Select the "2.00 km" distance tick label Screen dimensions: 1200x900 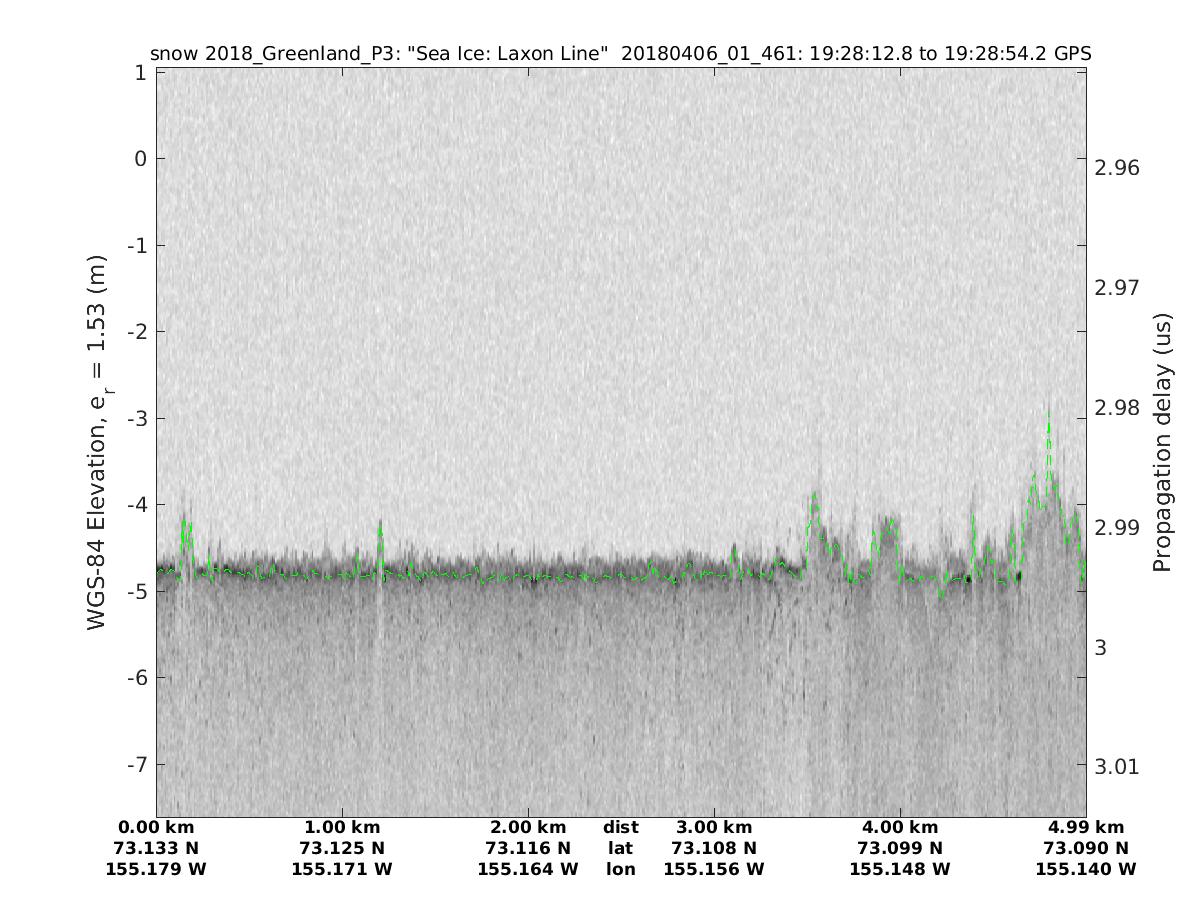click(x=528, y=827)
